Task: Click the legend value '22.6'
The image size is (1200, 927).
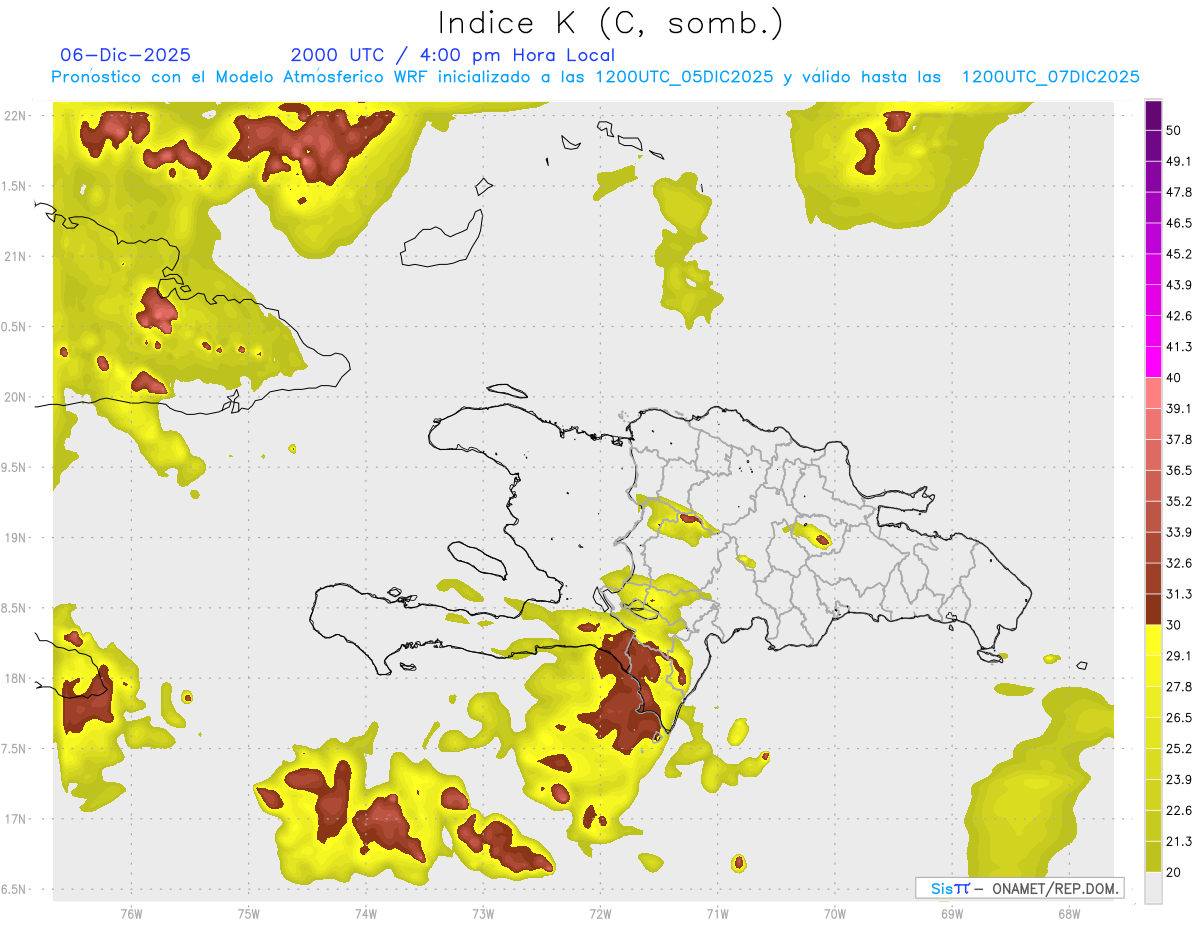Action: tap(1179, 811)
